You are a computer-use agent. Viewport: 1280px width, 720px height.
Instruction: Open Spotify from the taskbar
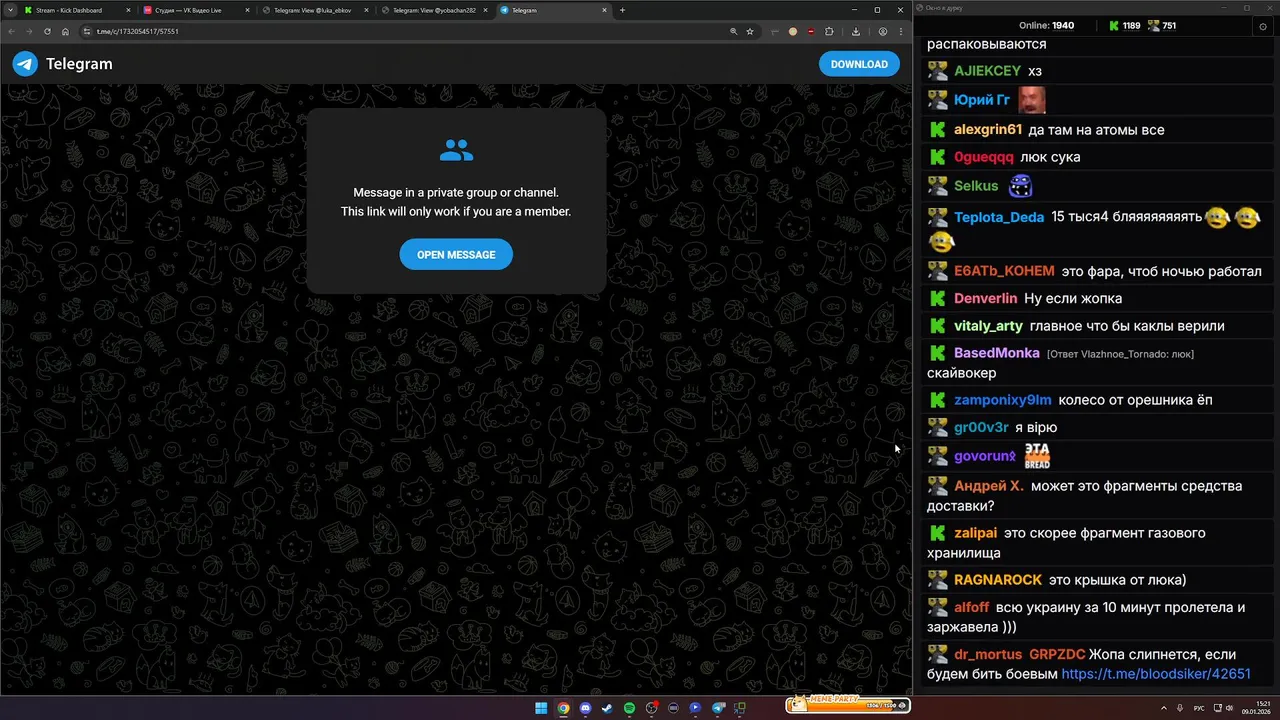pyautogui.click(x=629, y=708)
